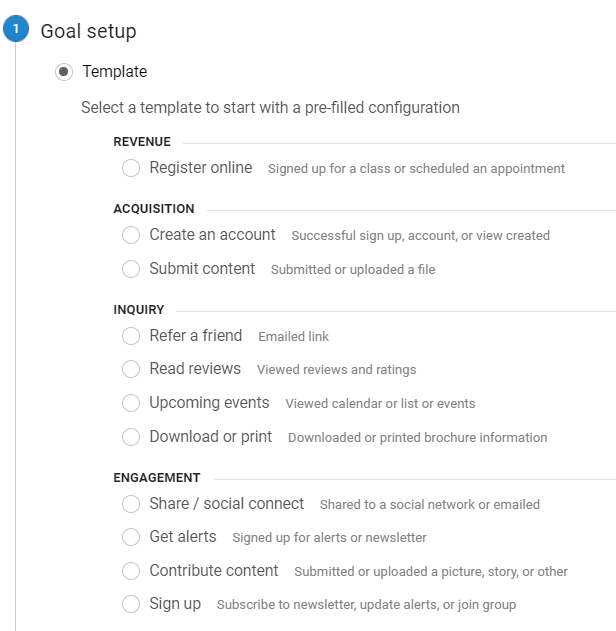Select the Contribute content option
The height and width of the screenshot is (631, 616).
131,571
